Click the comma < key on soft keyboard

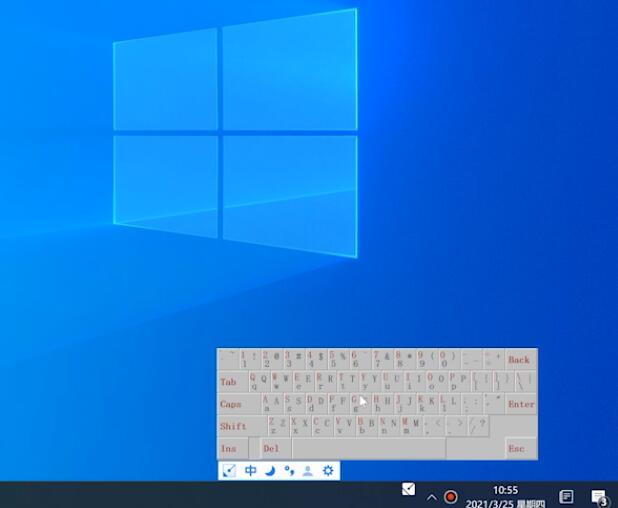pos(433,426)
